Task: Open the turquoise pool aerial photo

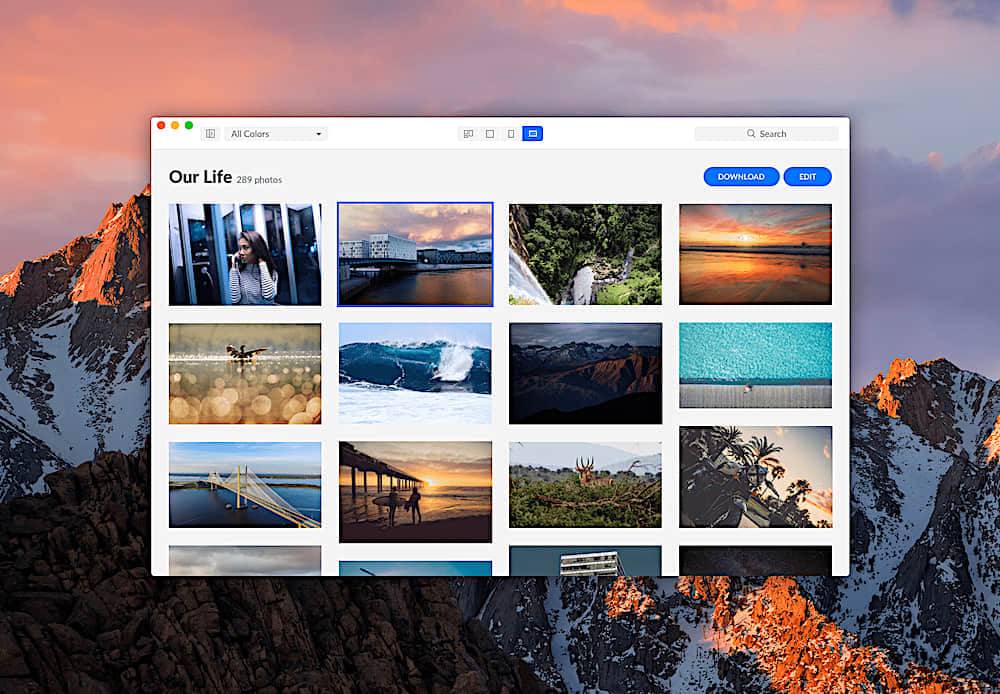Action: [756, 365]
